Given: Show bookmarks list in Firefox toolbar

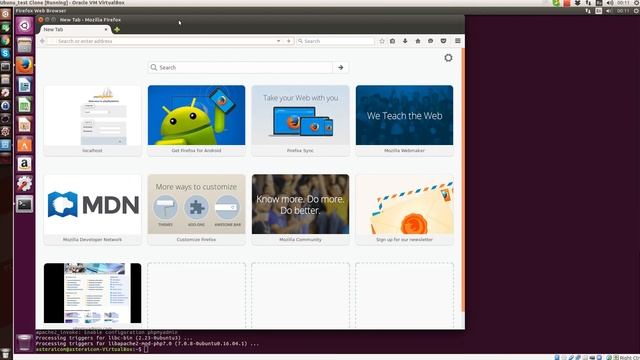Looking at the screenshot, I should point(393,41).
